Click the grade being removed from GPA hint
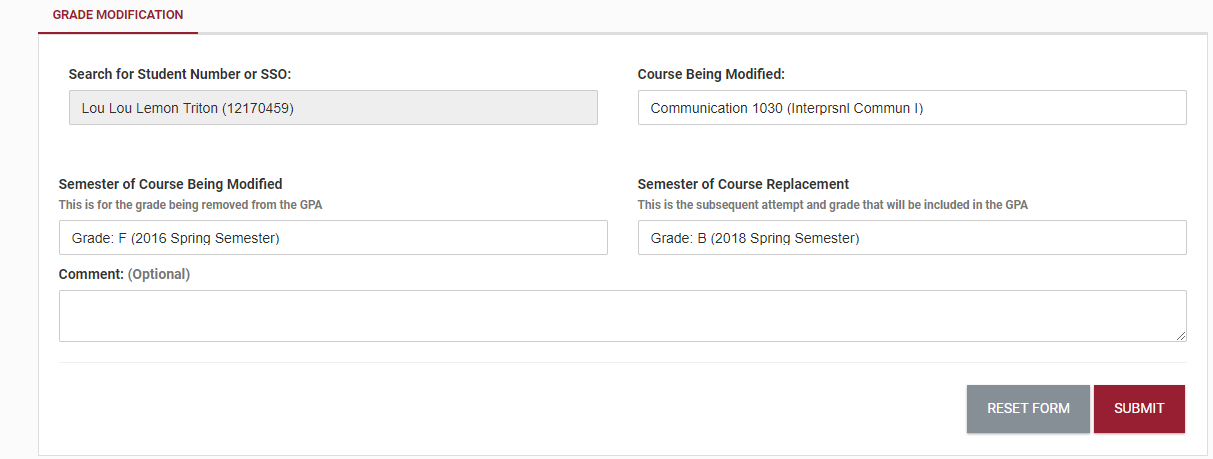The height and width of the screenshot is (459, 1213). pos(190,205)
